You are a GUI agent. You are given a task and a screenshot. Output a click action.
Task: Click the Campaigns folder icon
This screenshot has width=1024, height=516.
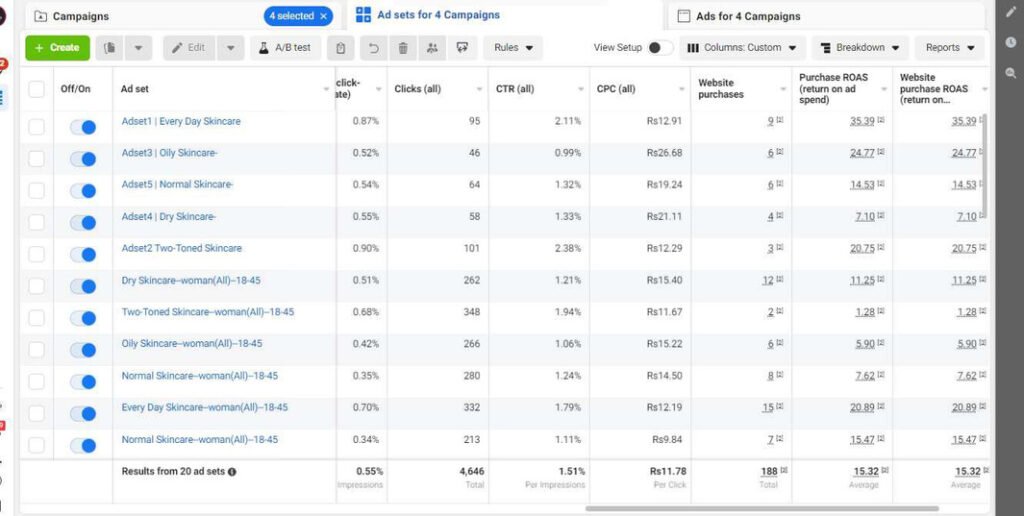[x=40, y=16]
